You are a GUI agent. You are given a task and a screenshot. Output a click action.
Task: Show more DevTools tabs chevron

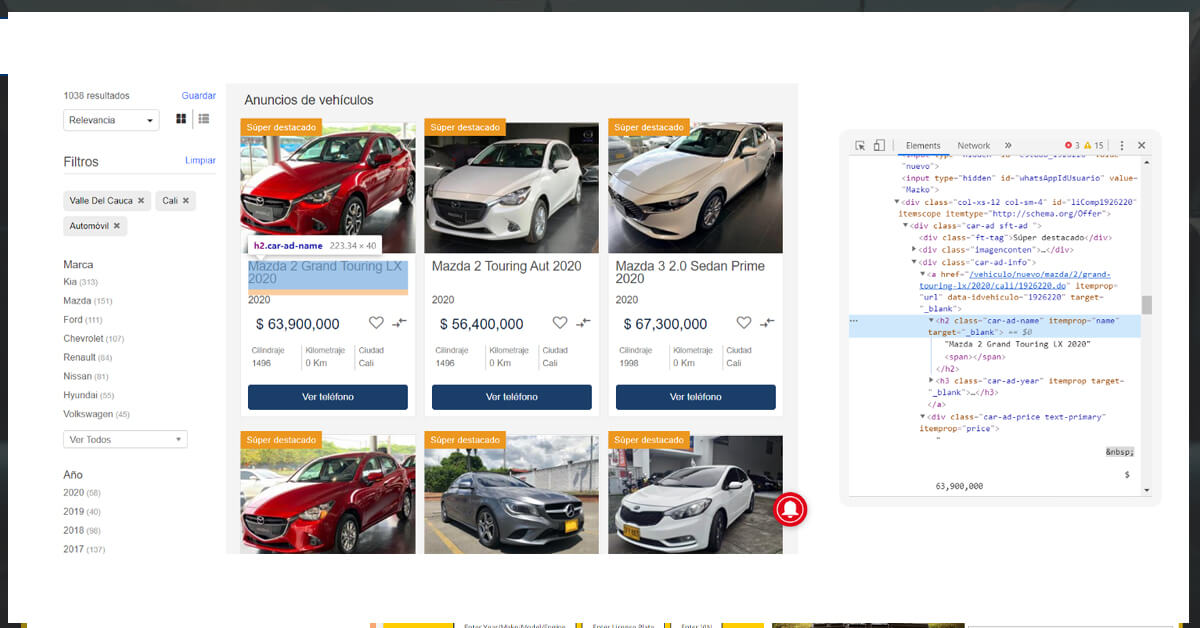coord(1008,145)
